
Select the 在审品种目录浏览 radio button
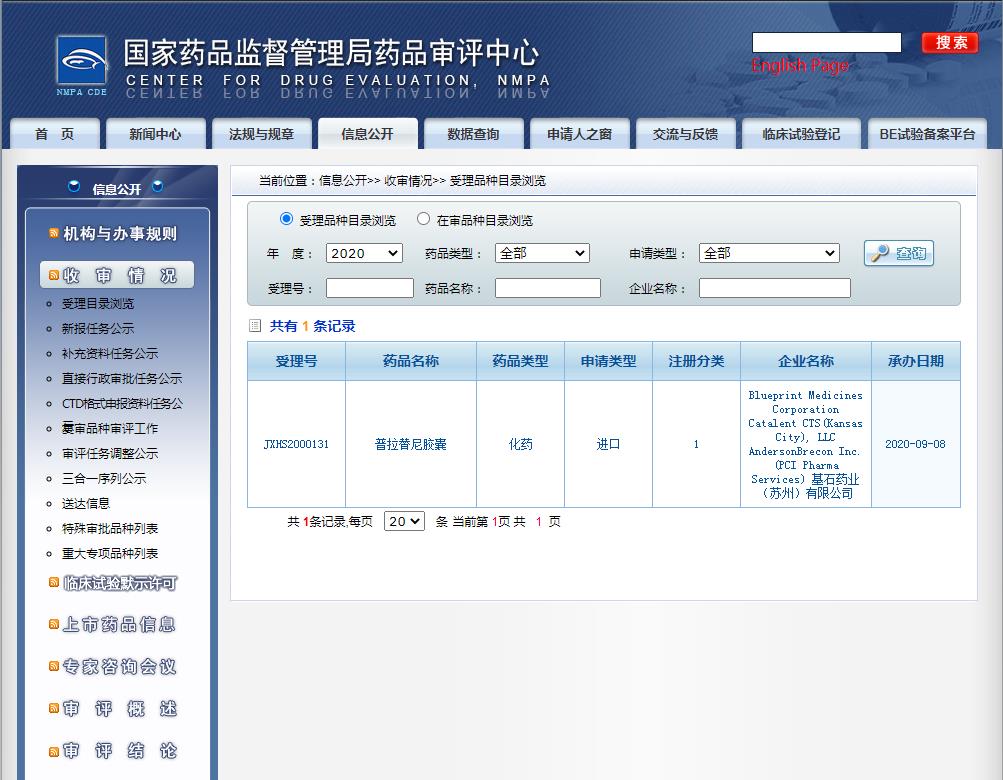(x=424, y=219)
